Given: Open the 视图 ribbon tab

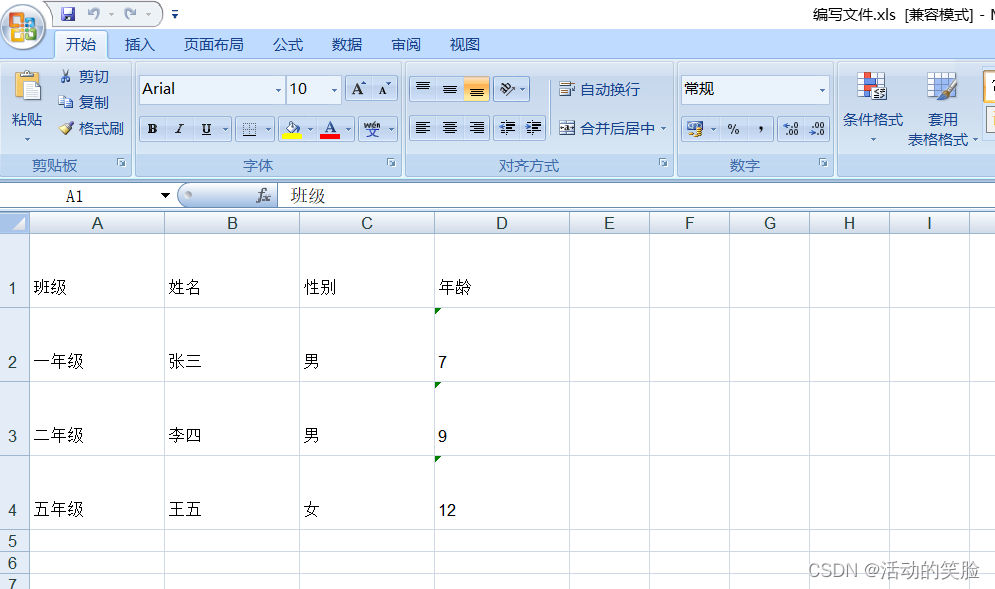Looking at the screenshot, I should 465,44.
